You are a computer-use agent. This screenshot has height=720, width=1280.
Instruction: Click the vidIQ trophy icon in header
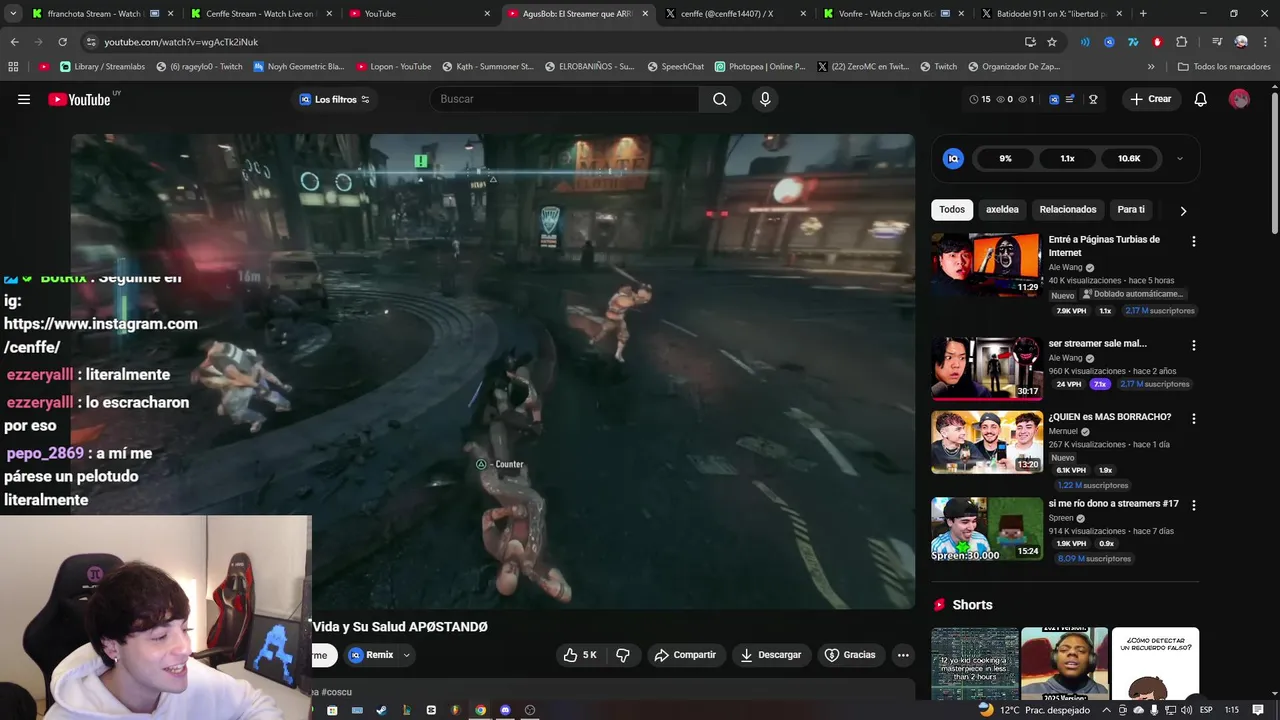coord(1093,99)
